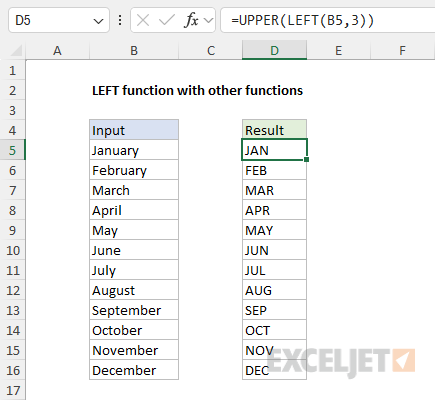Select row 12 header
The height and width of the screenshot is (400, 435).
(13, 290)
